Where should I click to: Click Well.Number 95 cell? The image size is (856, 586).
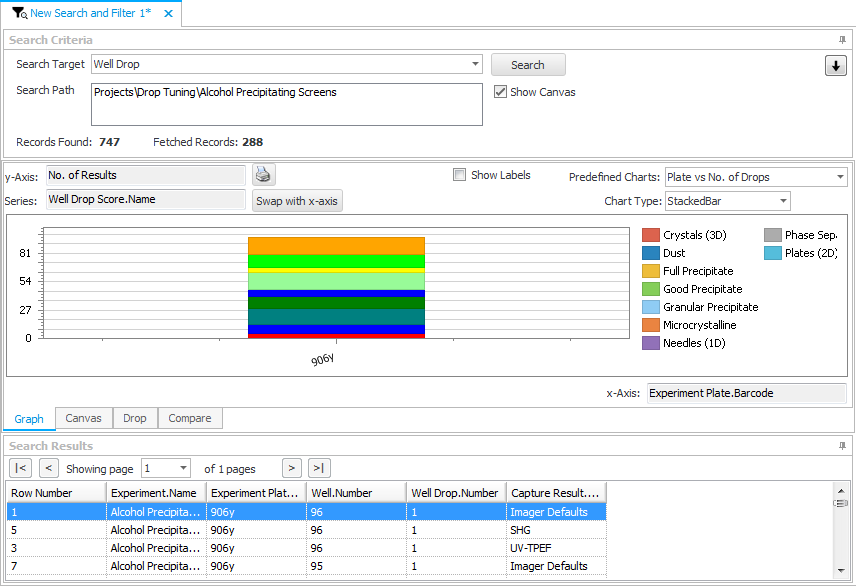click(356, 566)
